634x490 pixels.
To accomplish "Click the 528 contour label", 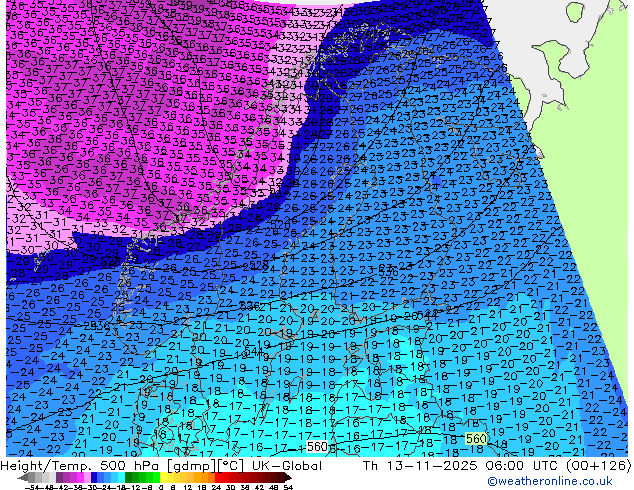I will click(x=259, y=265).
